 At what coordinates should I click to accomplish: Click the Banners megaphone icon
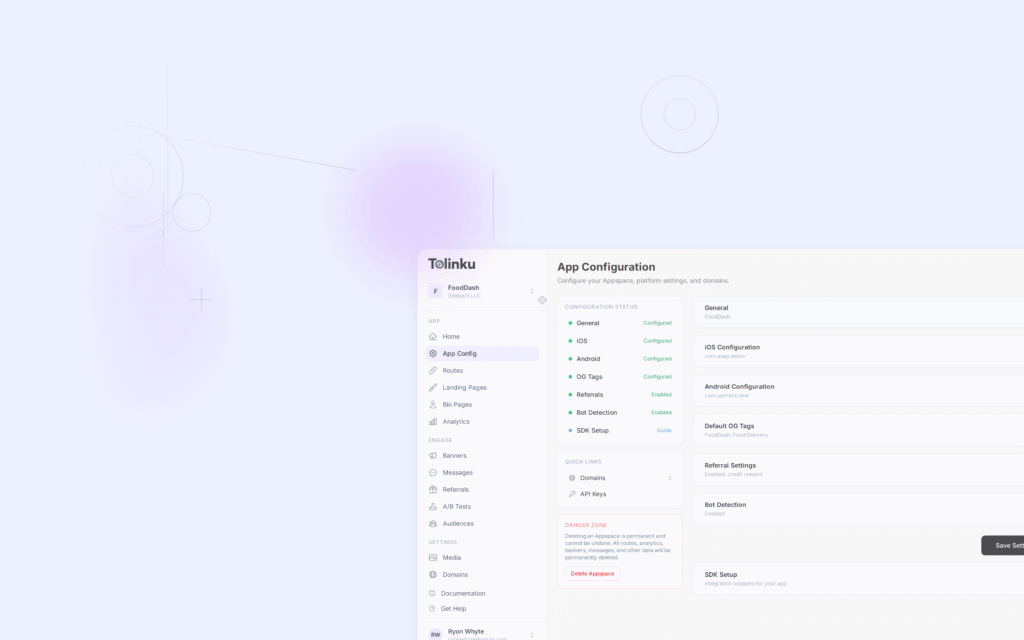pyautogui.click(x=432, y=455)
